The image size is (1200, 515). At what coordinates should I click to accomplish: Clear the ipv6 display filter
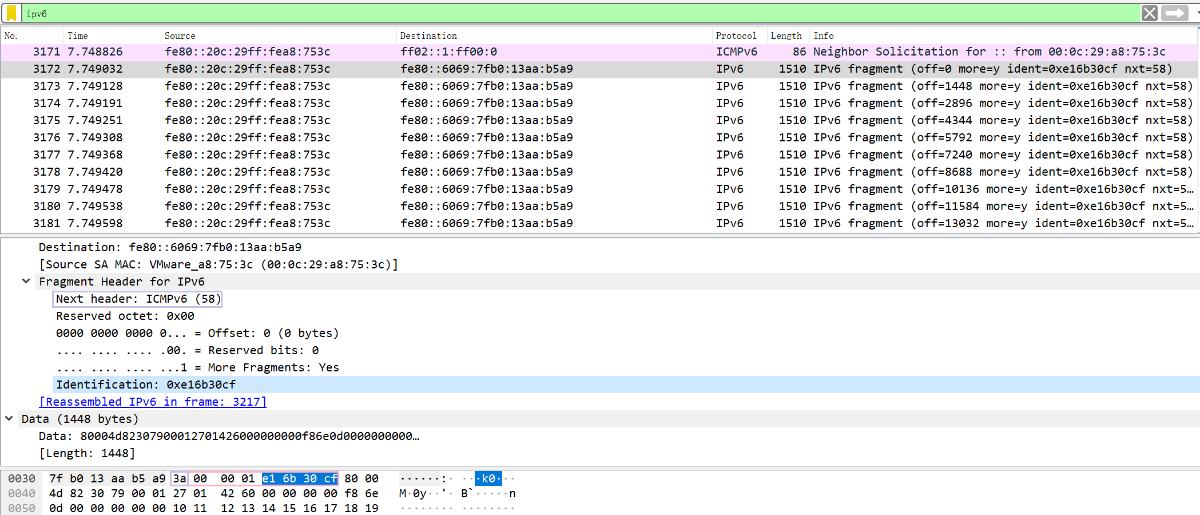click(x=1150, y=13)
